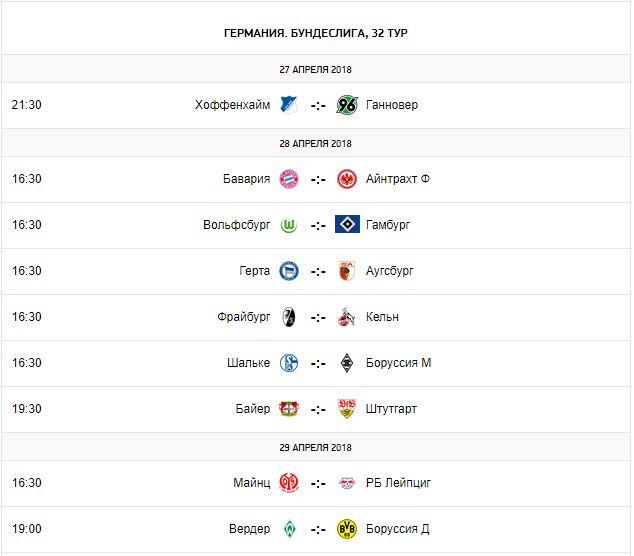Click the Hannover 96 club logo

(x=347, y=105)
